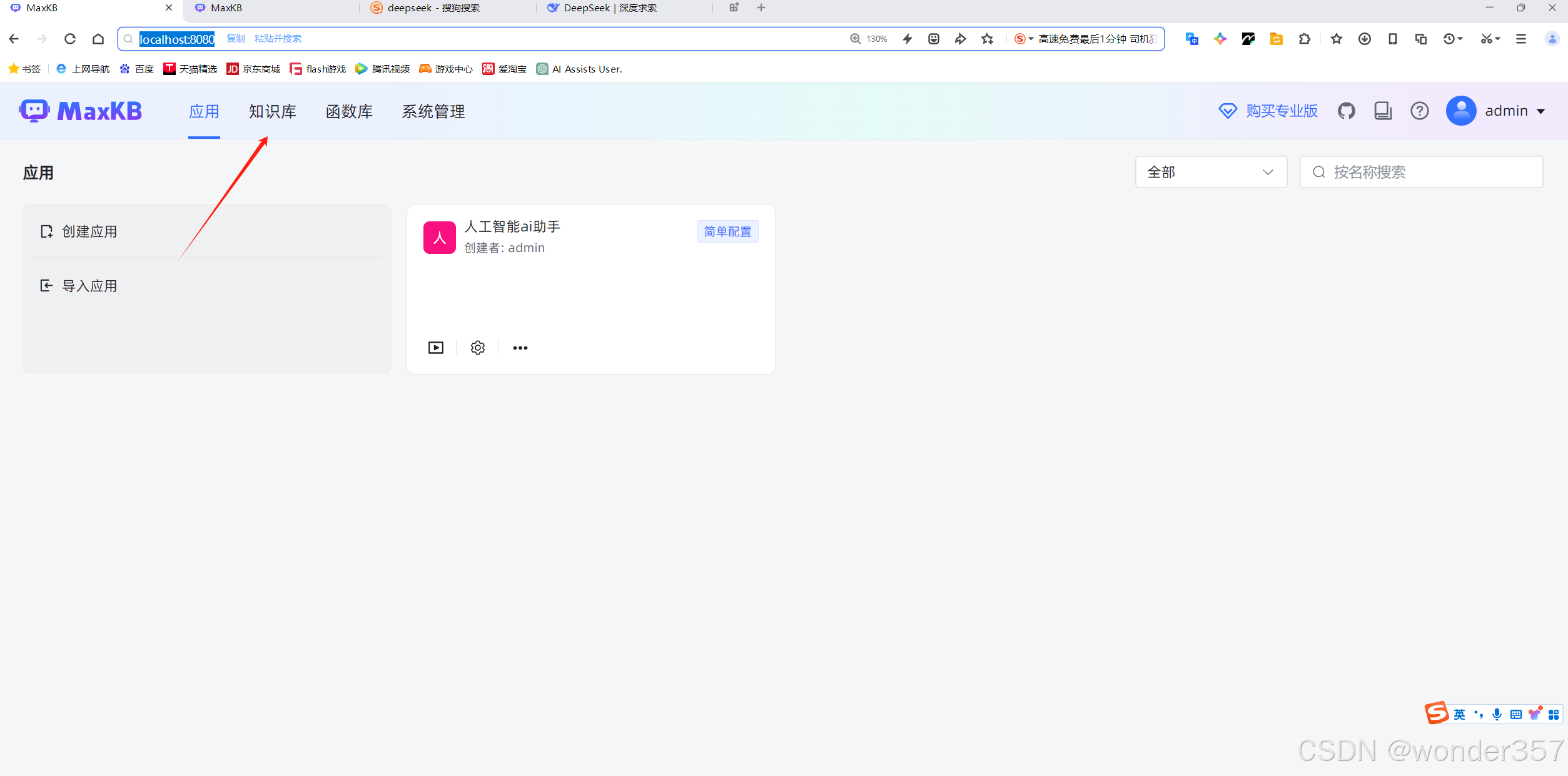The width and height of the screenshot is (1568, 776).
Task: Click the more options ellipsis on the app card
Action: tap(520, 348)
